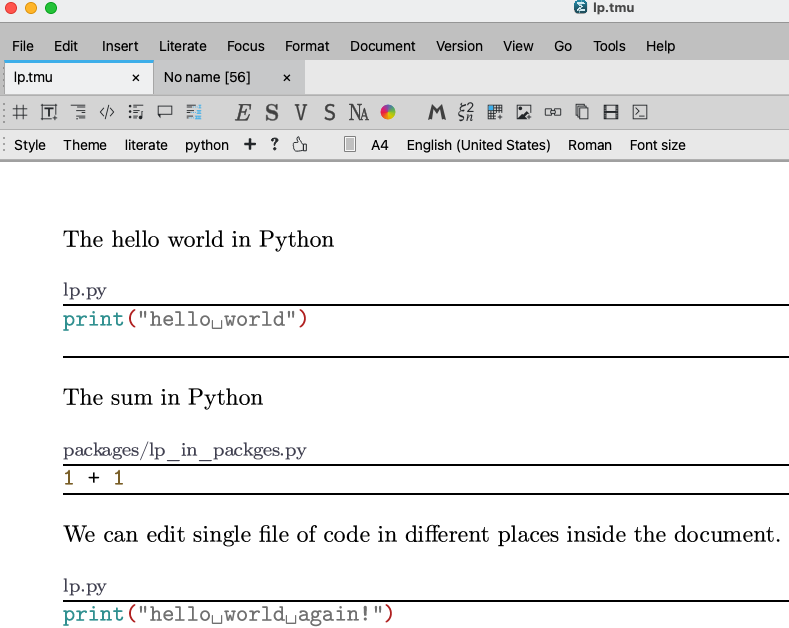Screen dimensions: 789x628
Task: Close the No name [56] tab
Action: point(286,78)
